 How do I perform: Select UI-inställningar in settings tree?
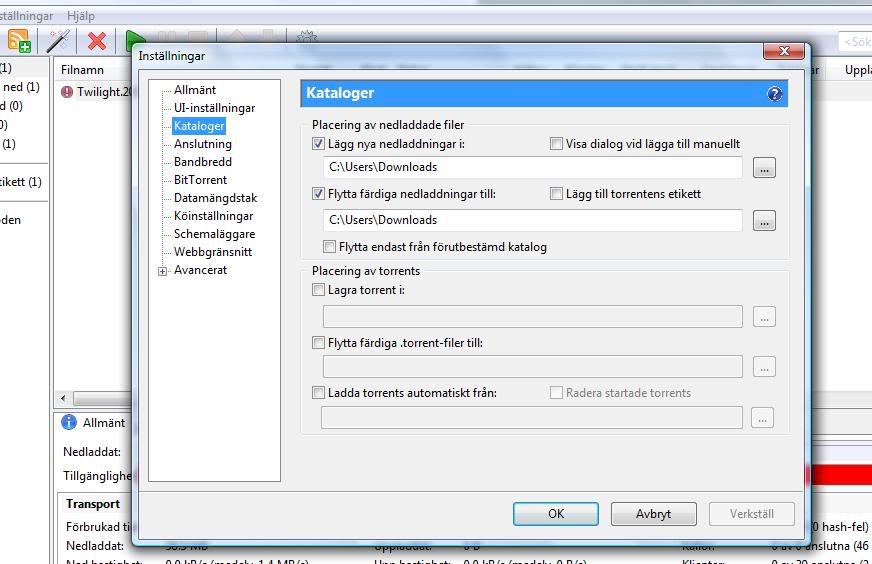point(214,108)
